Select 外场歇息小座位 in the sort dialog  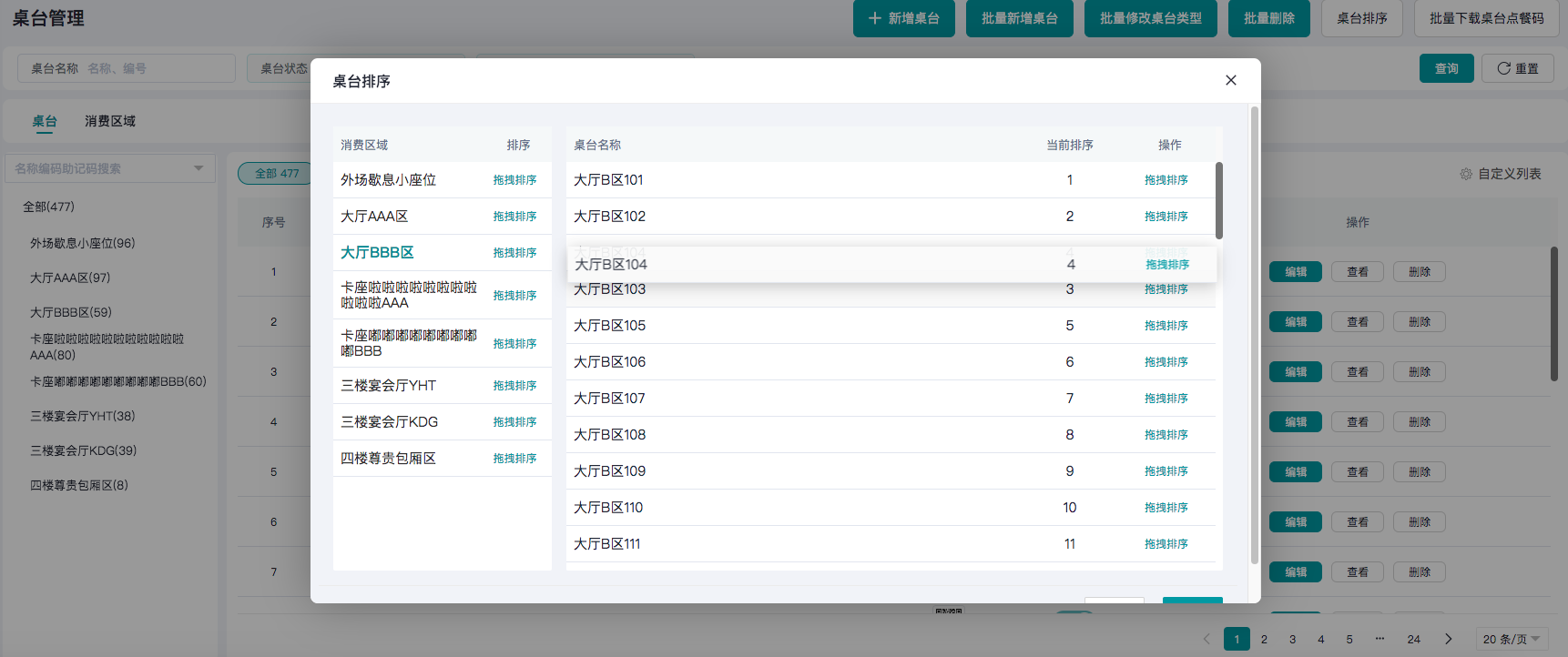click(x=388, y=180)
